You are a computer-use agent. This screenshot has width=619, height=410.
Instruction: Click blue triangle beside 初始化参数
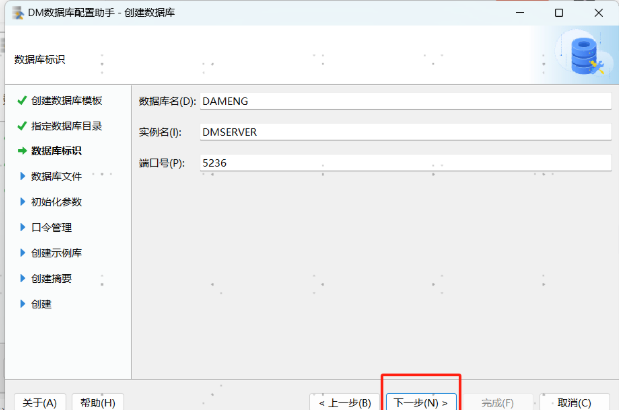click(x=23, y=202)
